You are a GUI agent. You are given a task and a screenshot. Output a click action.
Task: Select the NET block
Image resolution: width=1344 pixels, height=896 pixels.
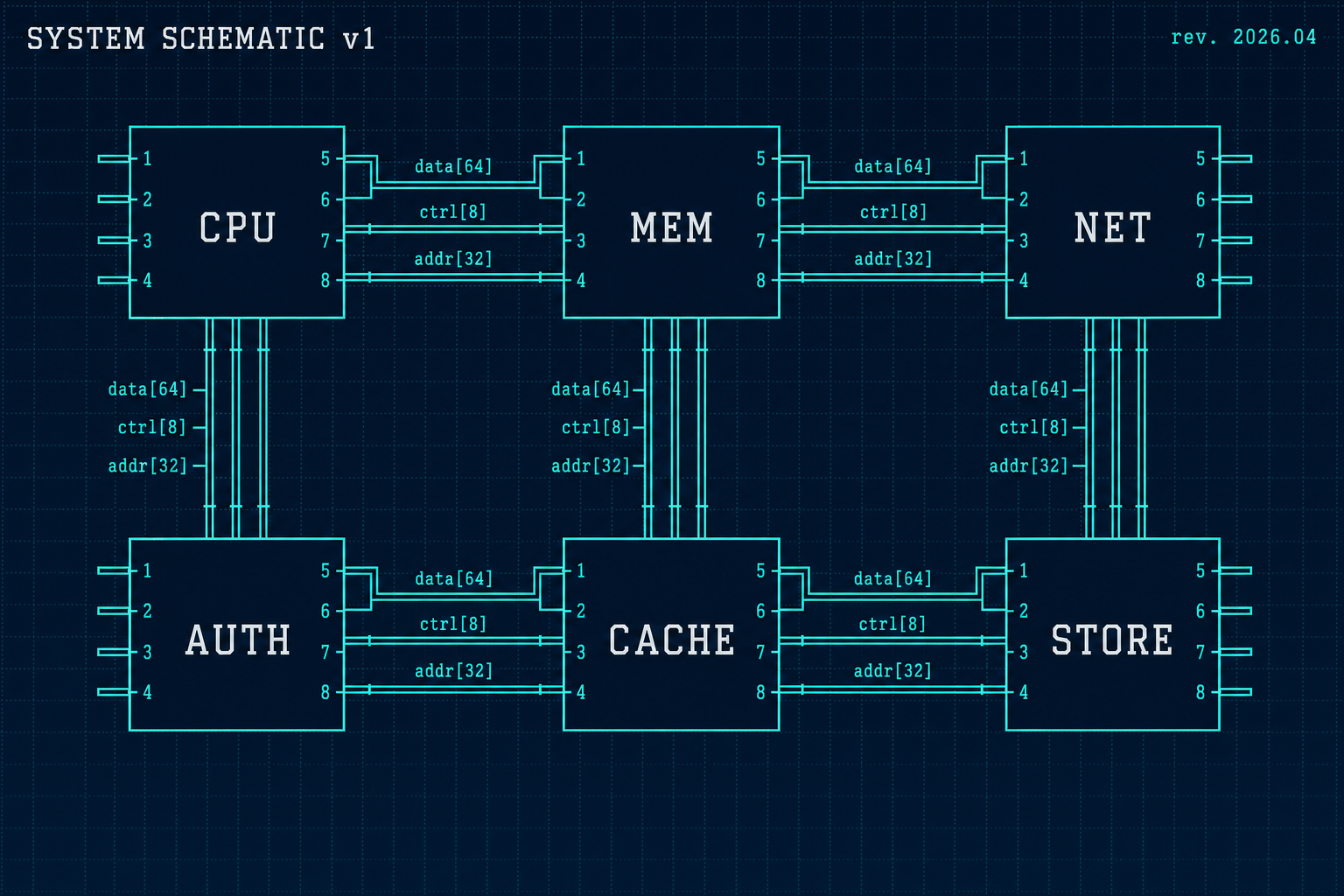[x=1112, y=222]
